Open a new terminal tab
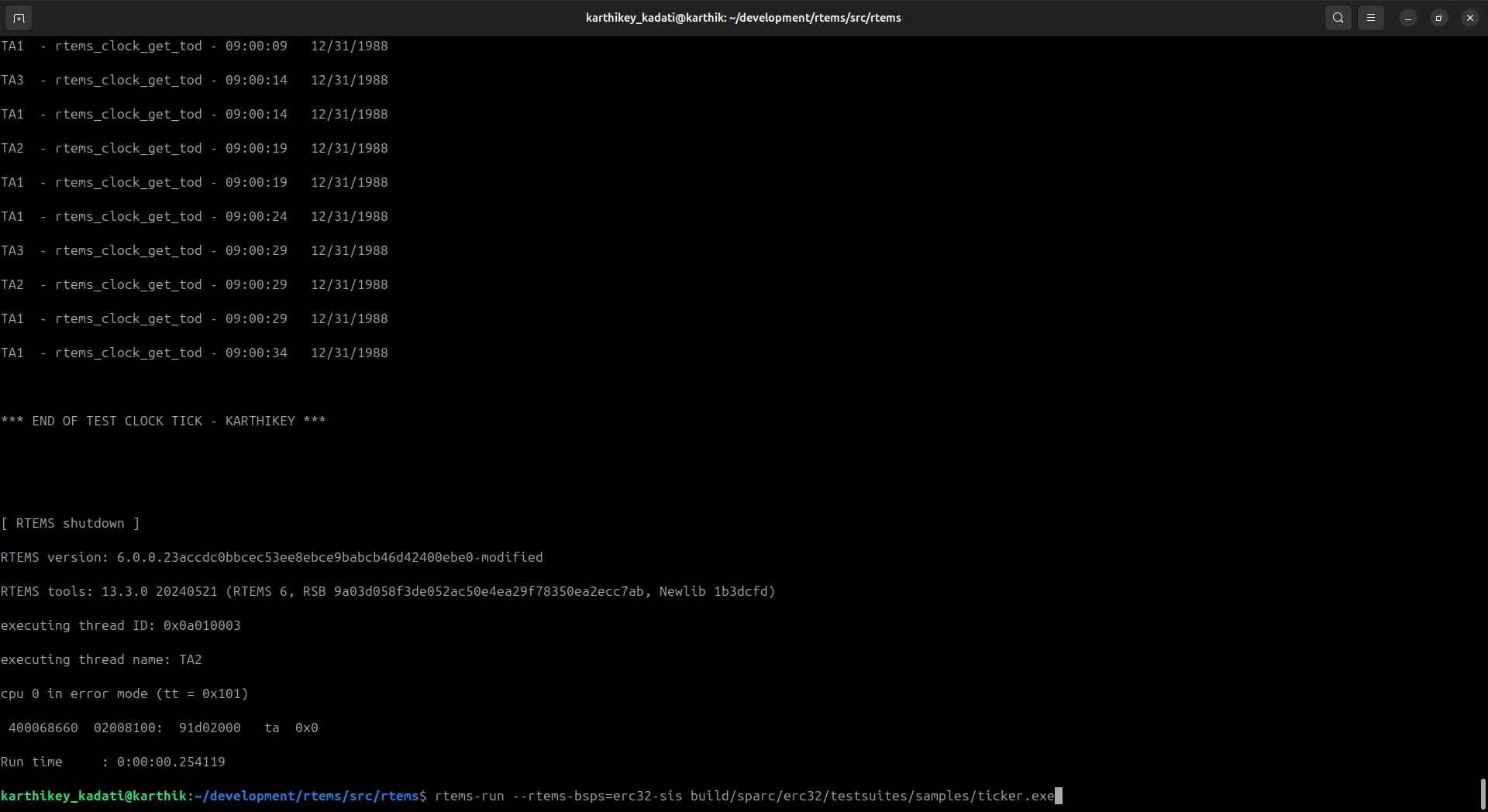 [19, 18]
